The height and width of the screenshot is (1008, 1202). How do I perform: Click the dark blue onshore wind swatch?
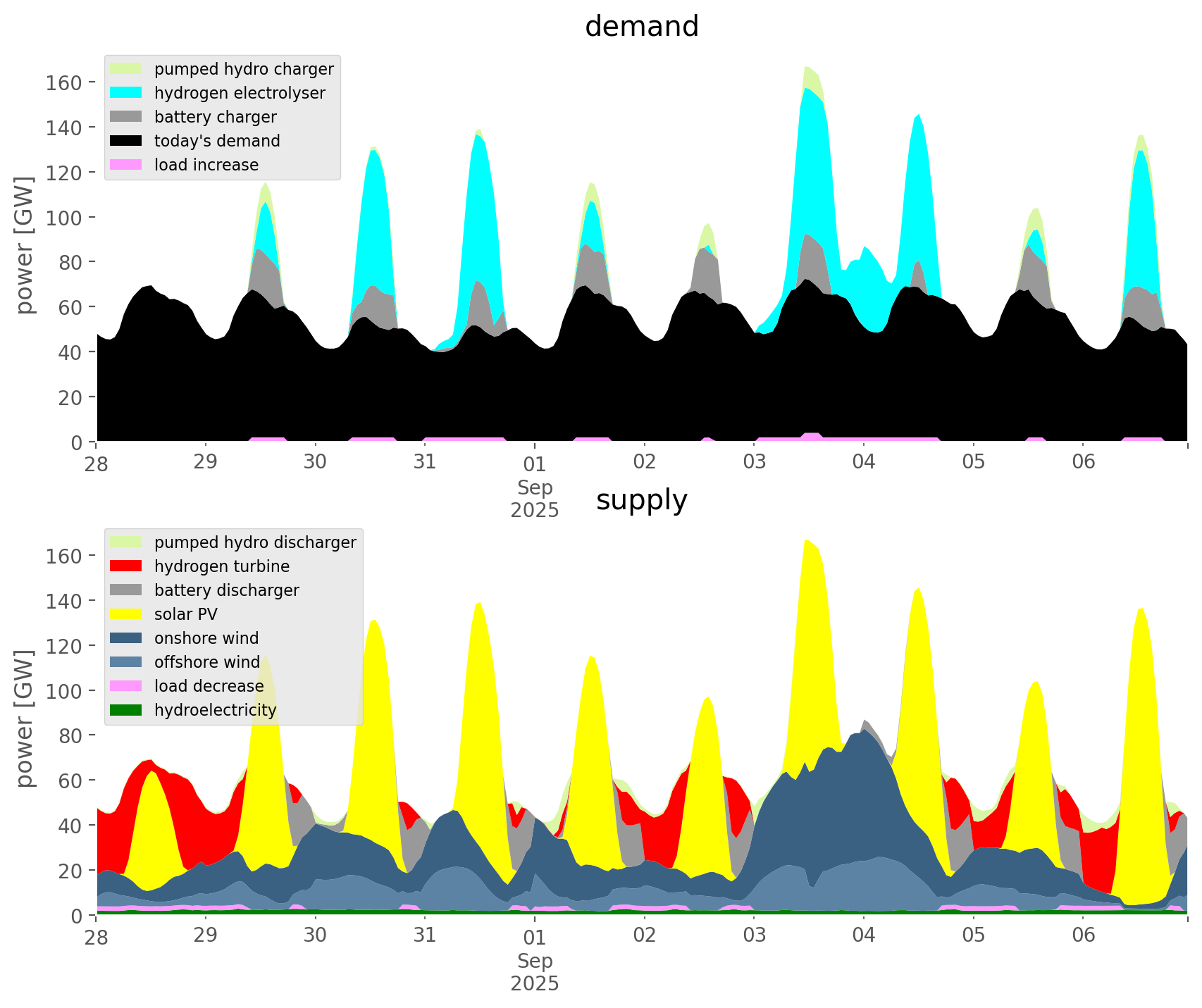tap(127, 638)
